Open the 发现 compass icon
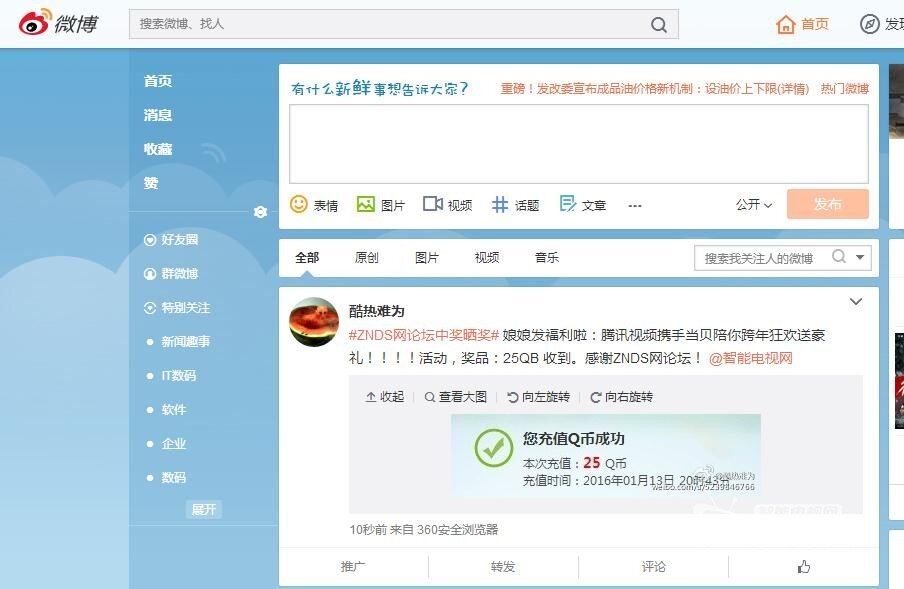The image size is (904, 589). point(869,24)
